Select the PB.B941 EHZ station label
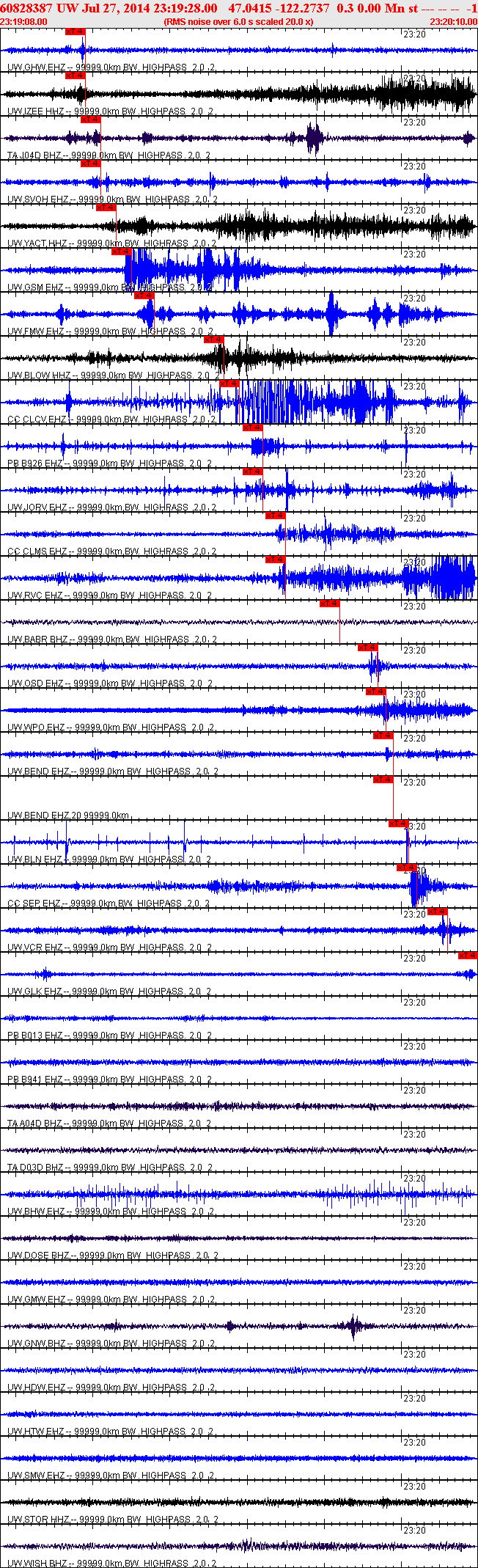 click(109, 1080)
